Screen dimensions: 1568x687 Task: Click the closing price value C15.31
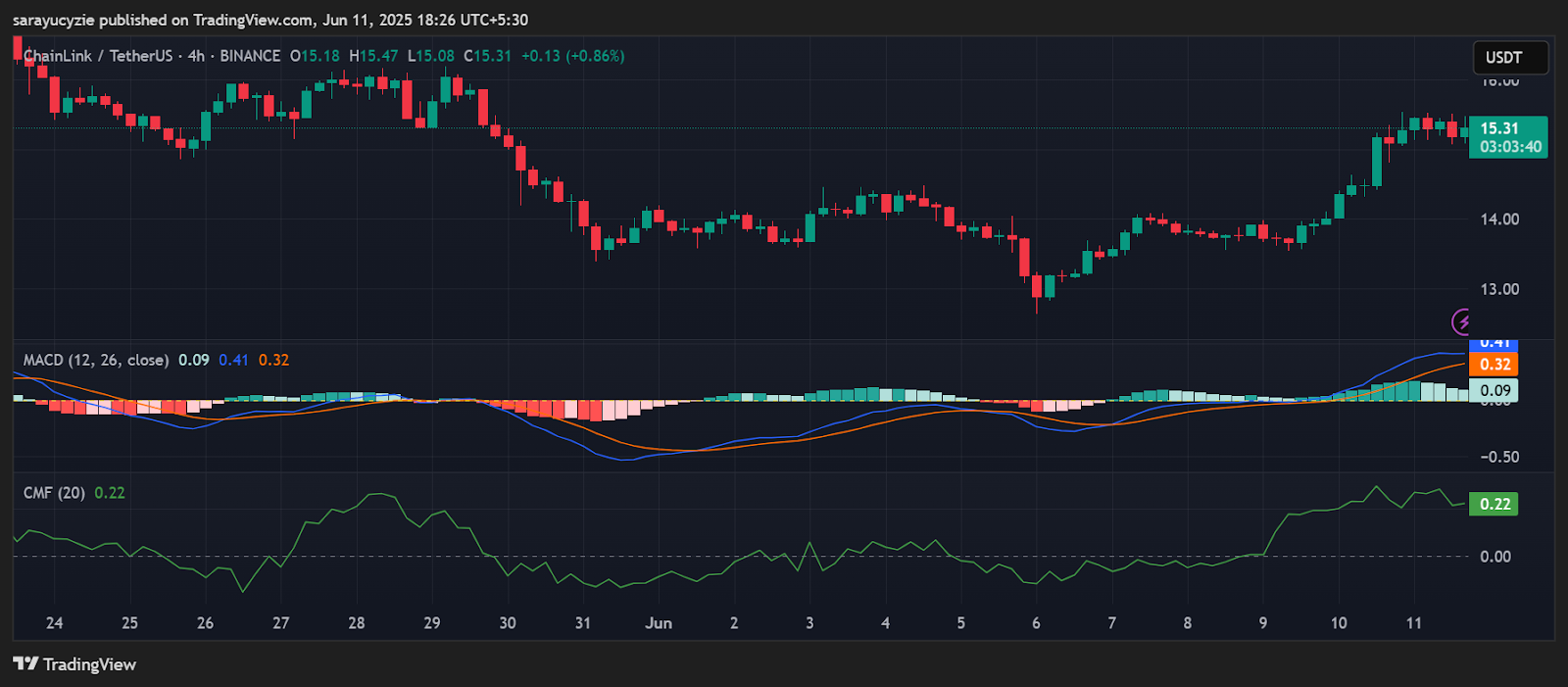(487, 56)
